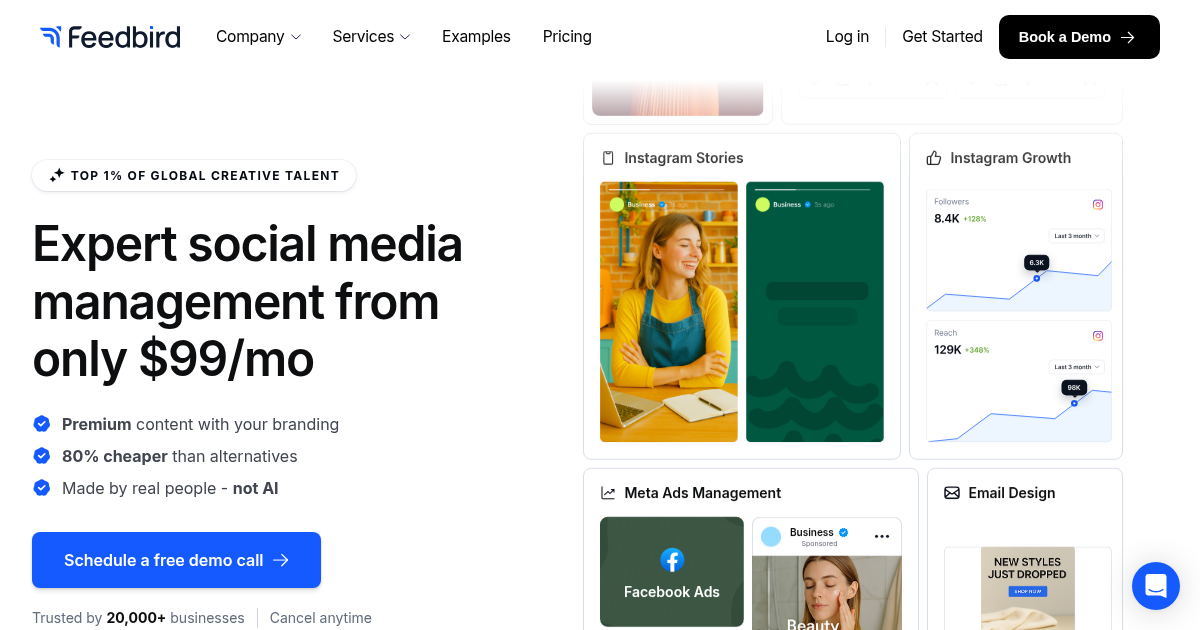This screenshot has height=630, width=1200.
Task: Click the Instagram icon on the Followers chart
Action: click(1097, 204)
